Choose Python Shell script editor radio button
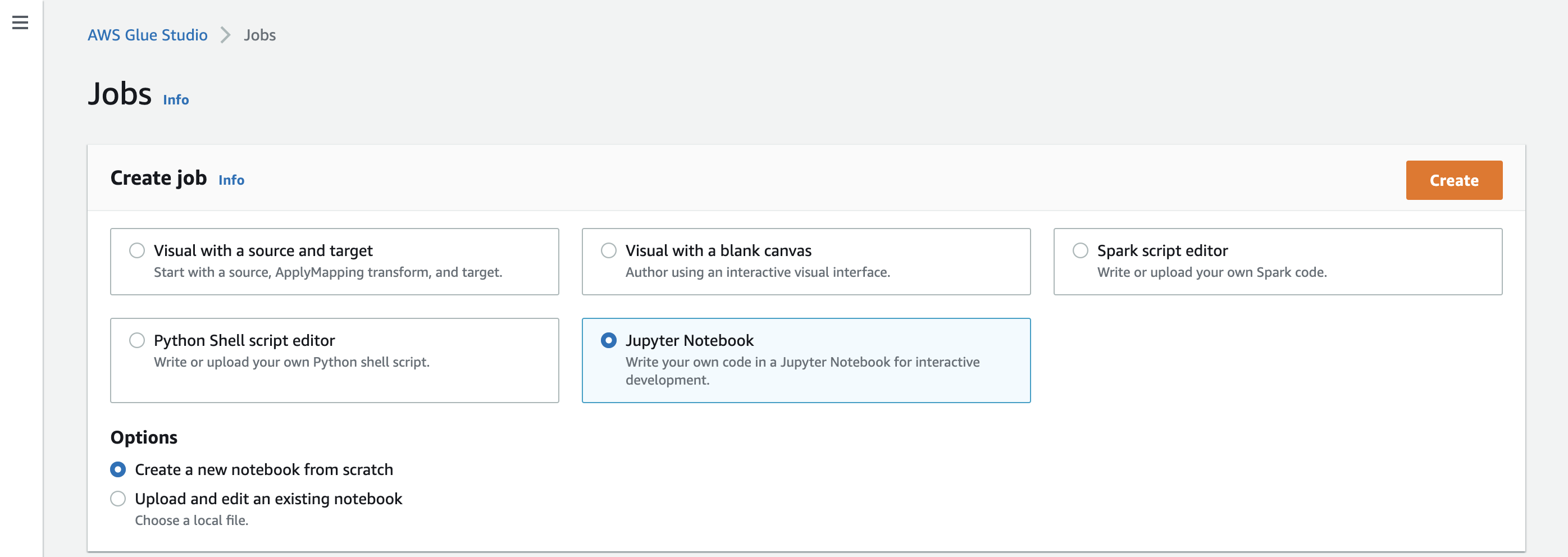The width and height of the screenshot is (1568, 557). tap(137, 340)
